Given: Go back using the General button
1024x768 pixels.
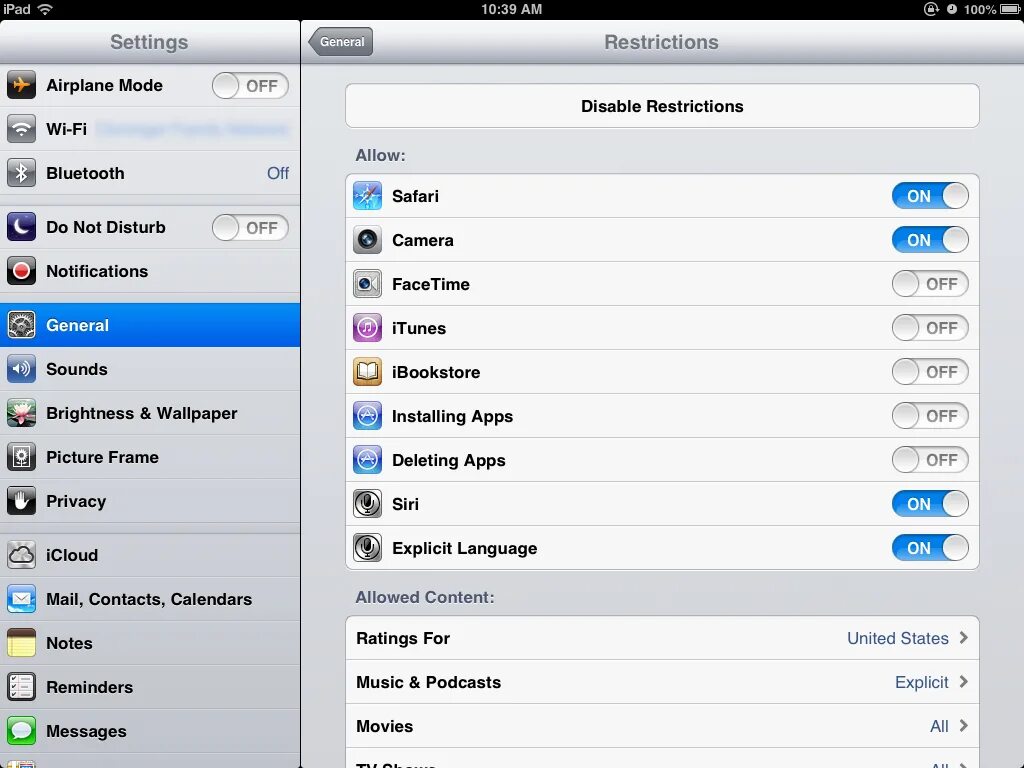Looking at the screenshot, I should pyautogui.click(x=341, y=42).
